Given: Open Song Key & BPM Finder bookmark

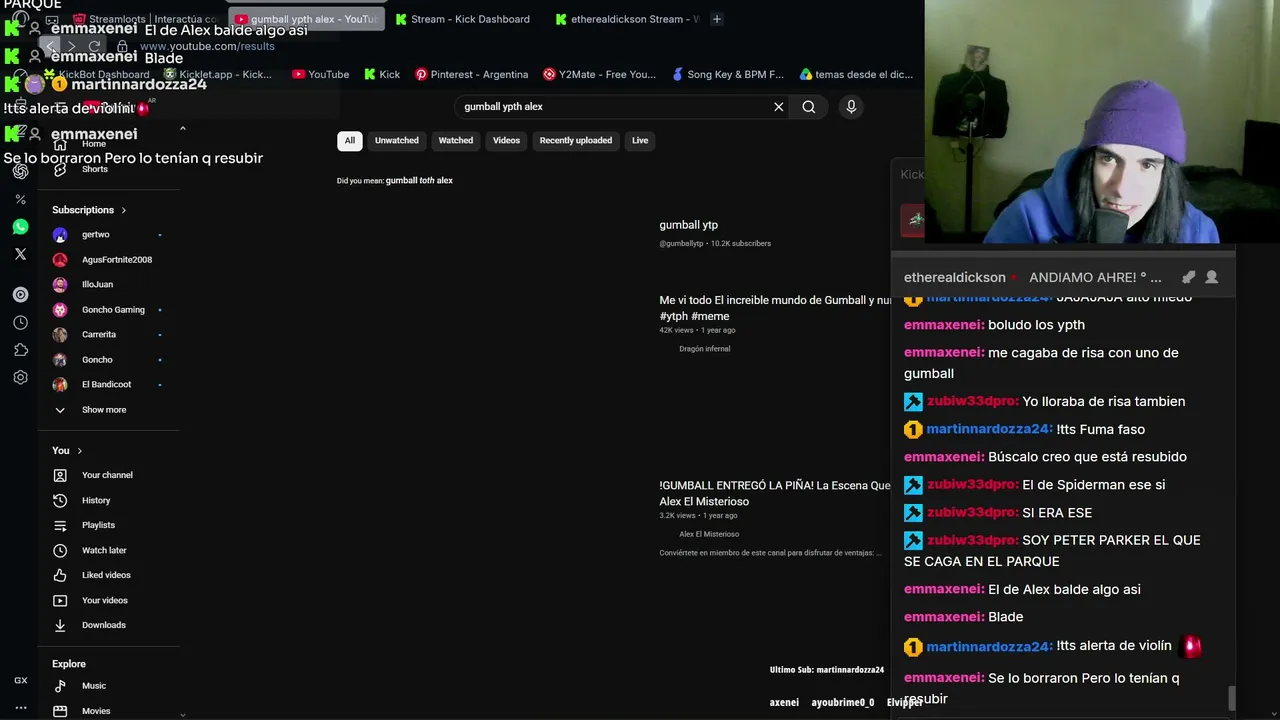Looking at the screenshot, I should tap(728, 74).
